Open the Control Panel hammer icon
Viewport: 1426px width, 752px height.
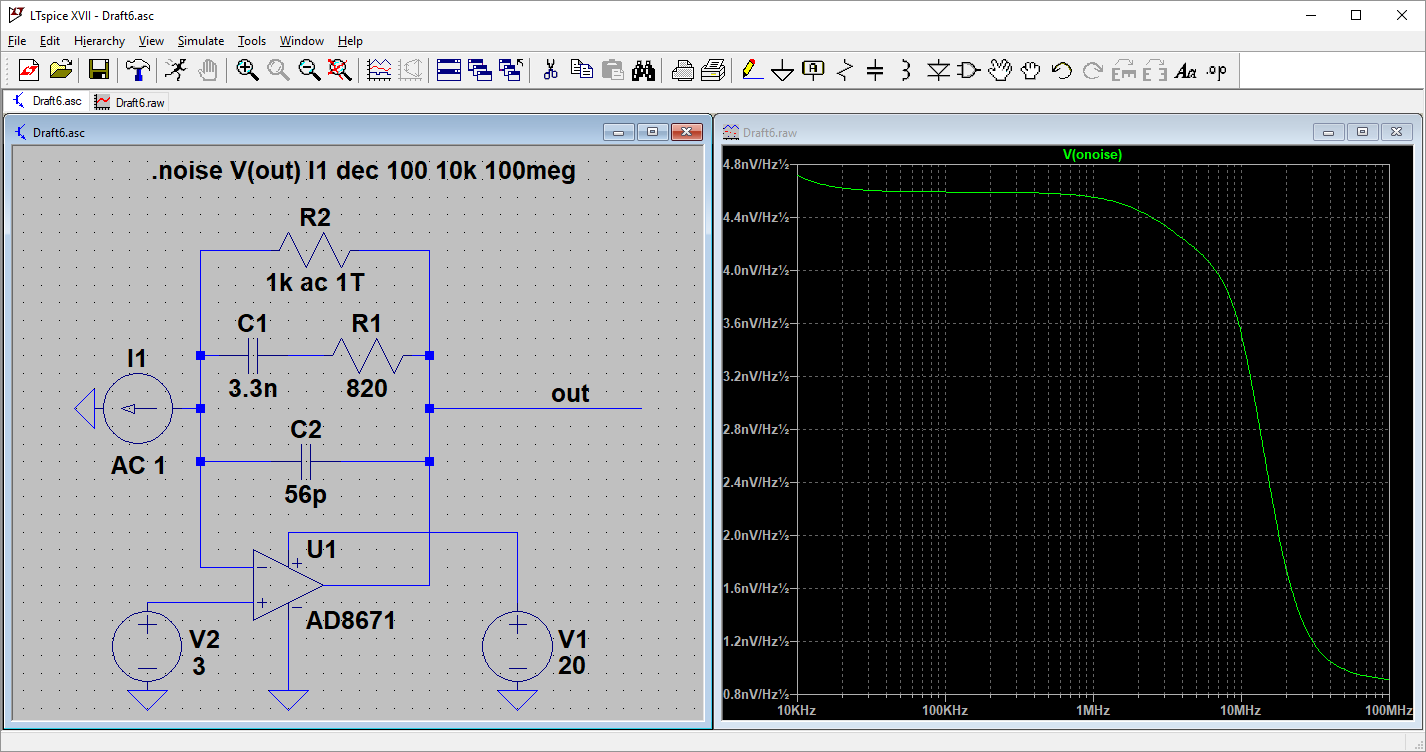point(138,70)
